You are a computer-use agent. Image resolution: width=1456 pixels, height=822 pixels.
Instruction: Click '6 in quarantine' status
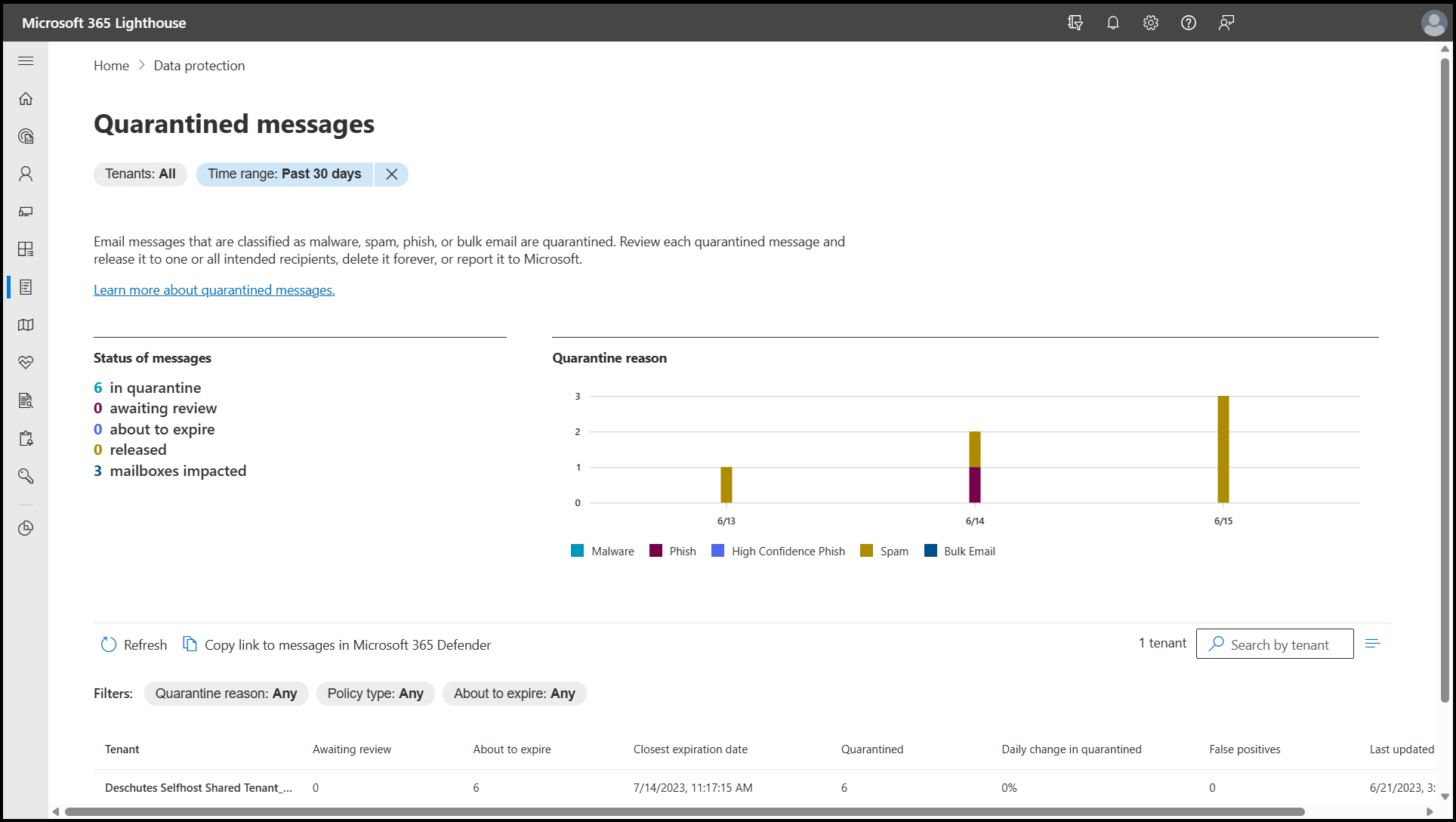pos(147,388)
